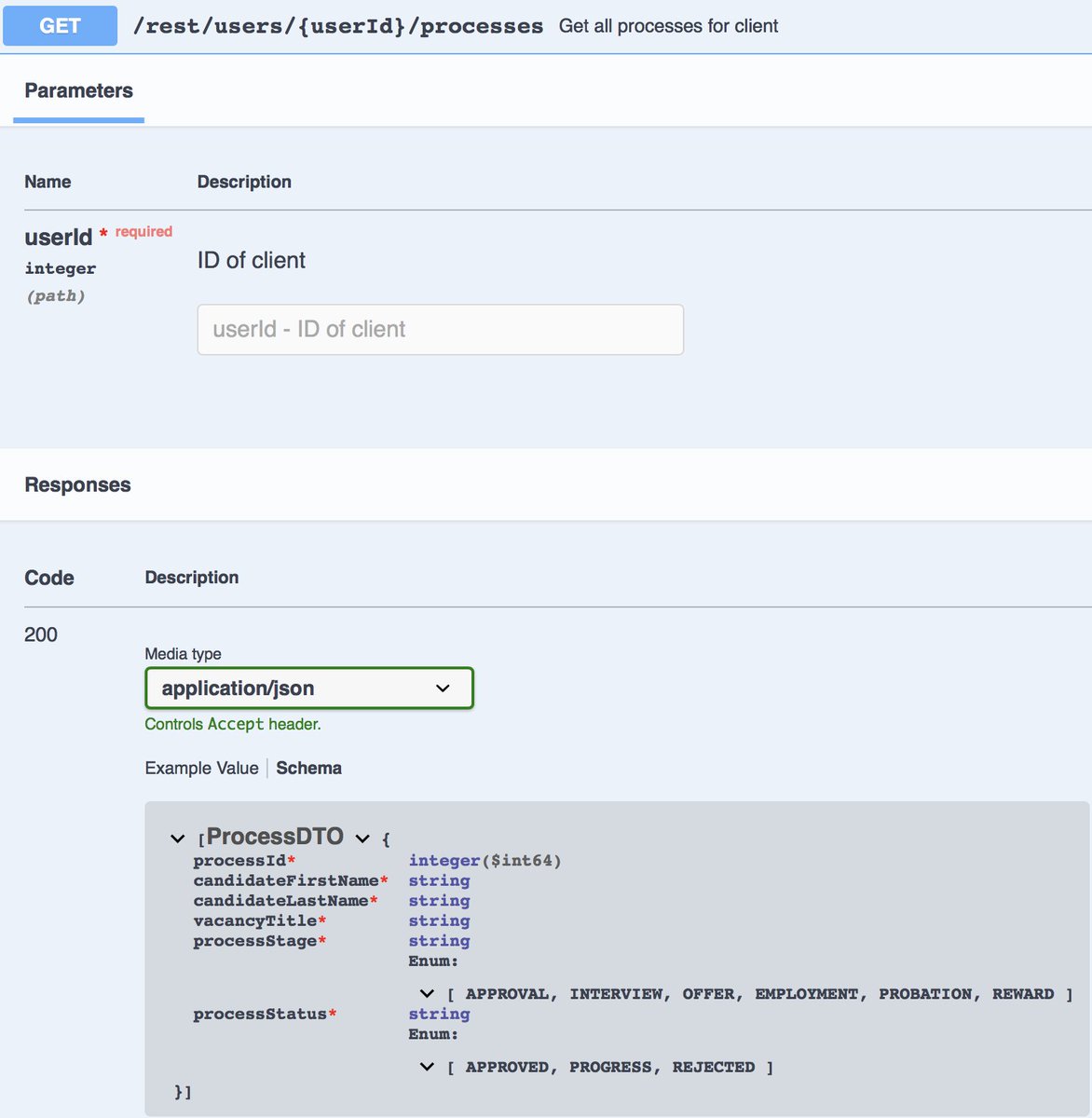Click the 'Media type' label
Viewport: 1092px width, 1118px height.
pyautogui.click(x=184, y=654)
